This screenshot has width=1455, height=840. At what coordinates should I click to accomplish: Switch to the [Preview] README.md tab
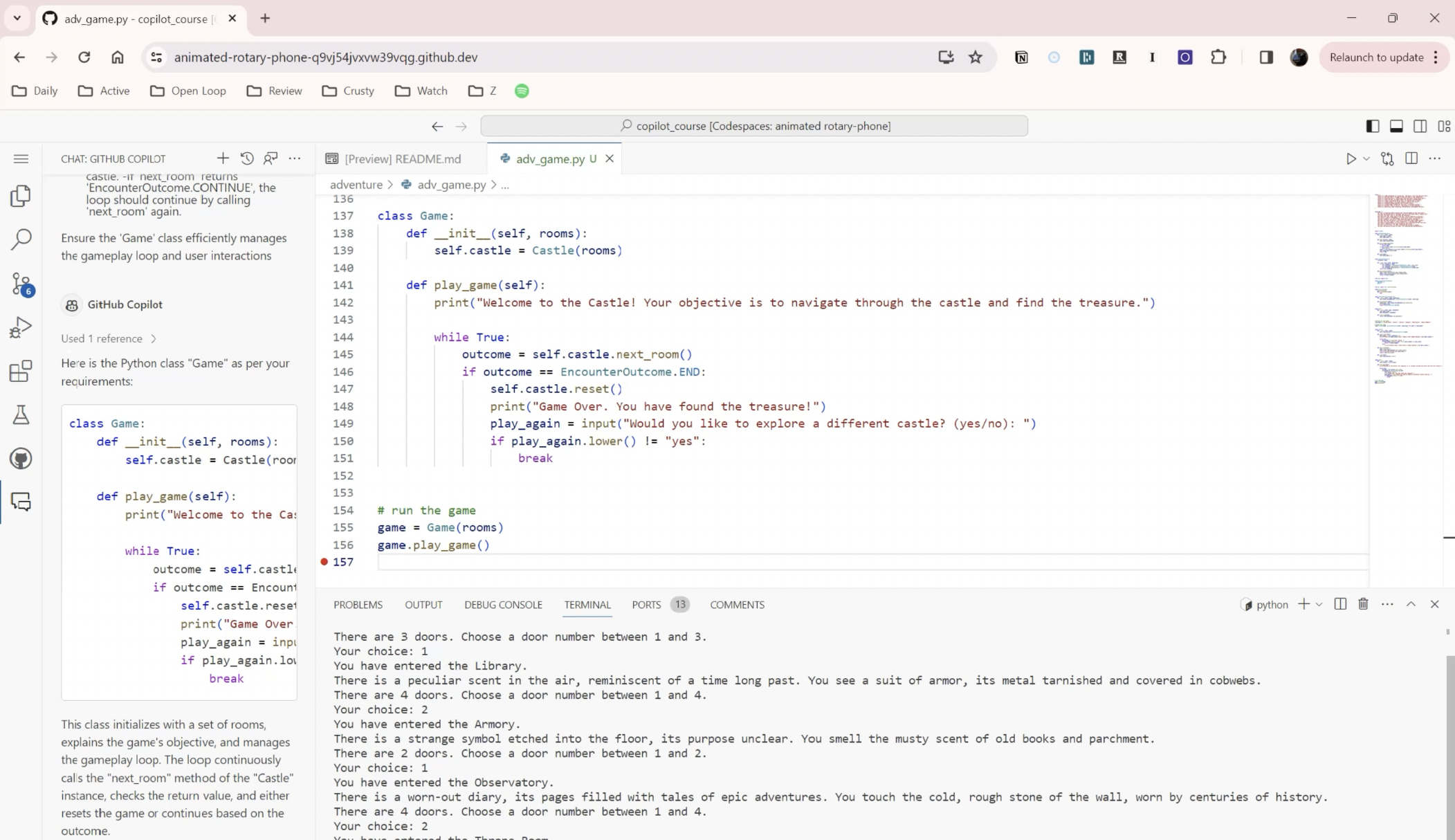click(402, 159)
